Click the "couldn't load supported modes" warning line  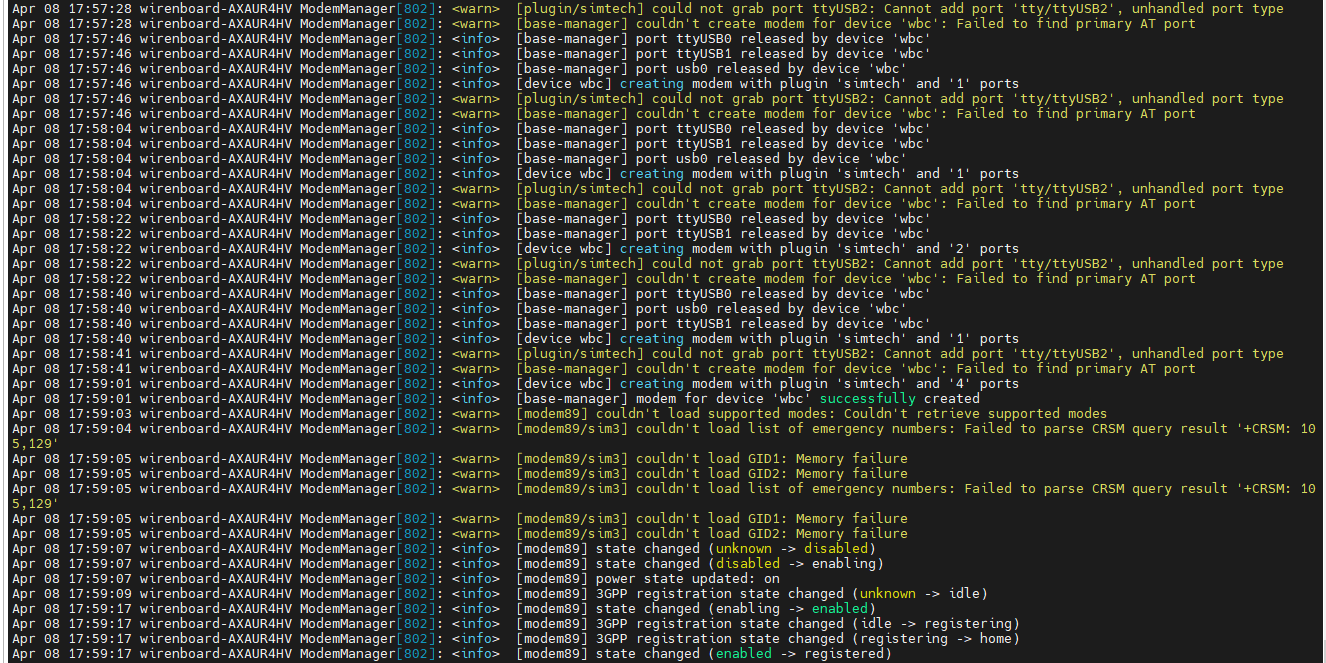811,414
